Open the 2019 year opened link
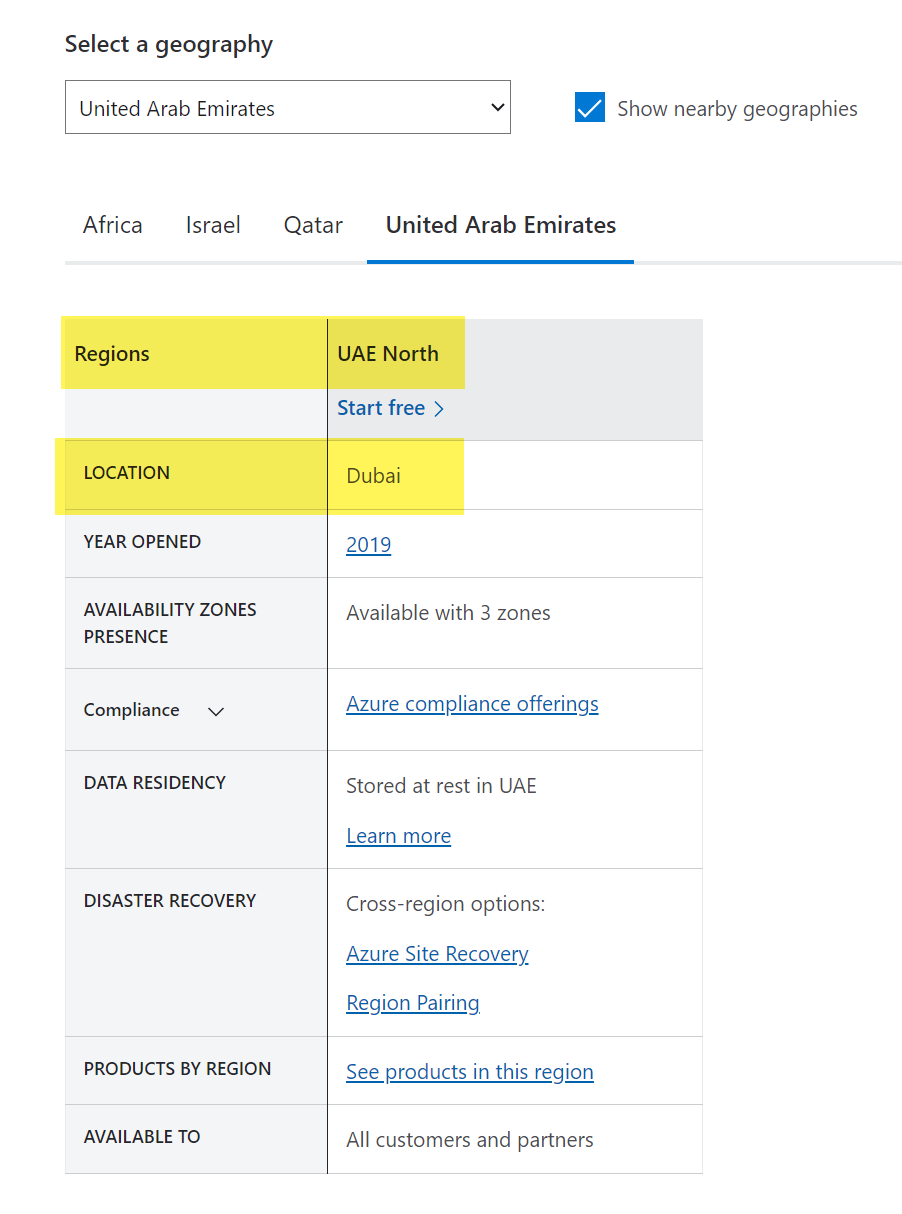 [368, 545]
